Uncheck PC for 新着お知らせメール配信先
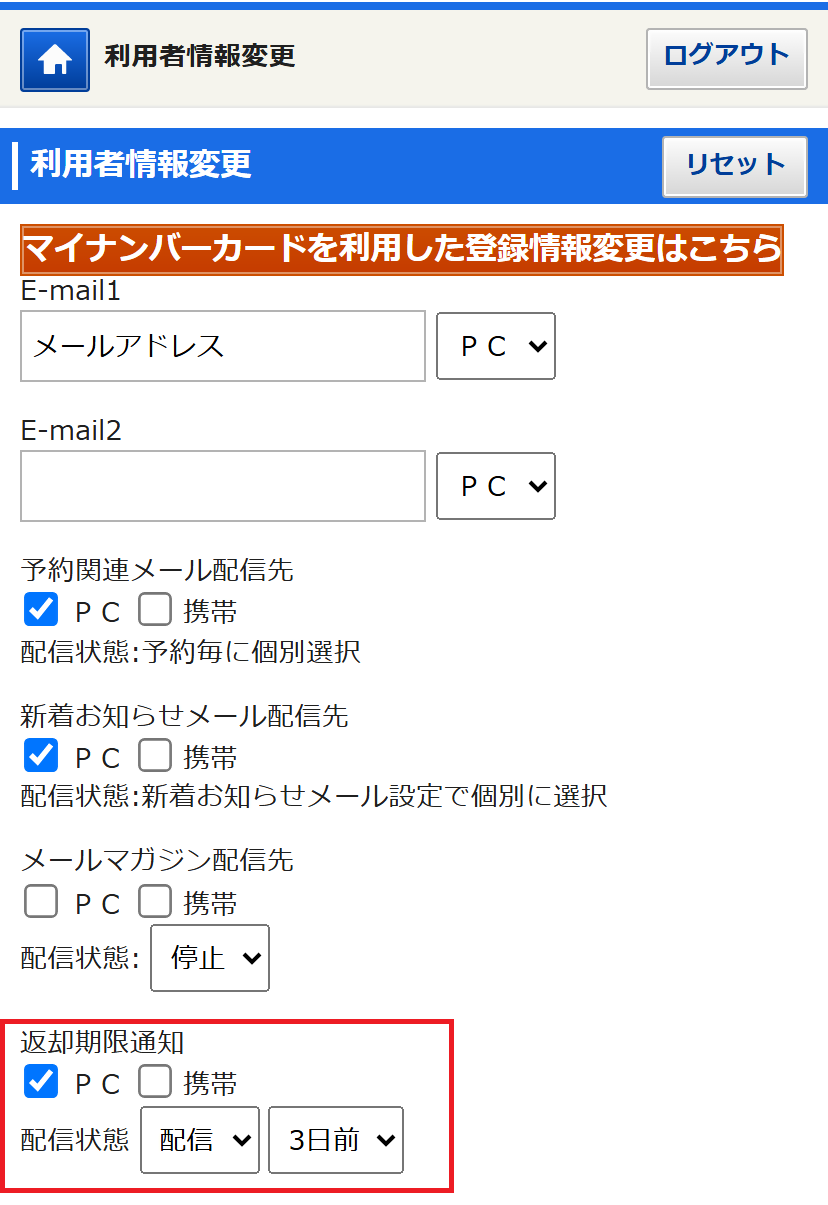This screenshot has height=1205, width=828. tap(41, 754)
